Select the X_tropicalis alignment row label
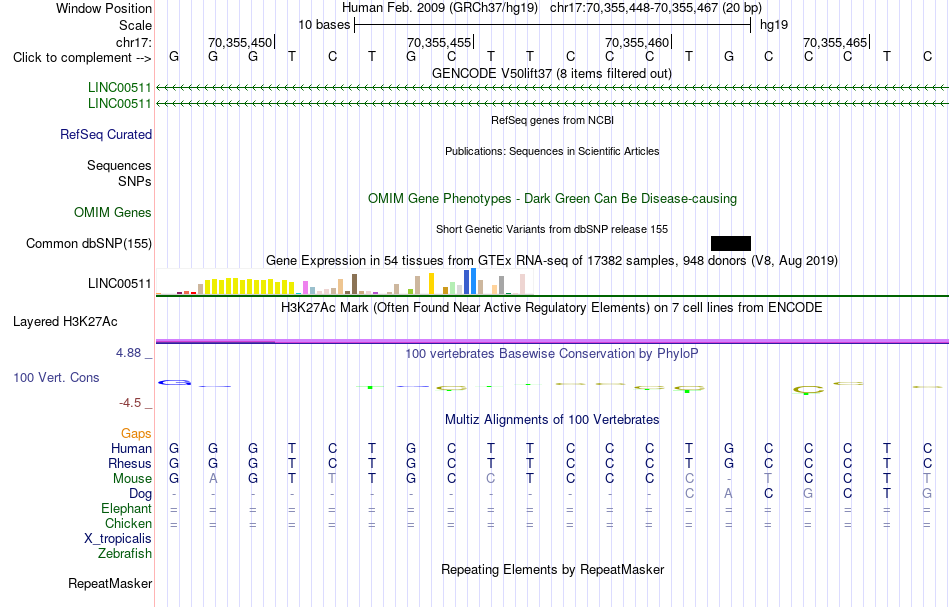This screenshot has width=950, height=607. click(118, 539)
